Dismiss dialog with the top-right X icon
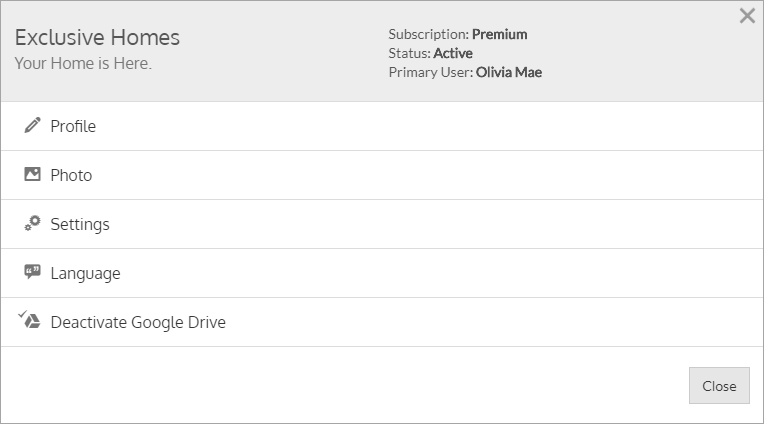Screen dimensions: 764x424 pyautogui.click(x=747, y=16)
